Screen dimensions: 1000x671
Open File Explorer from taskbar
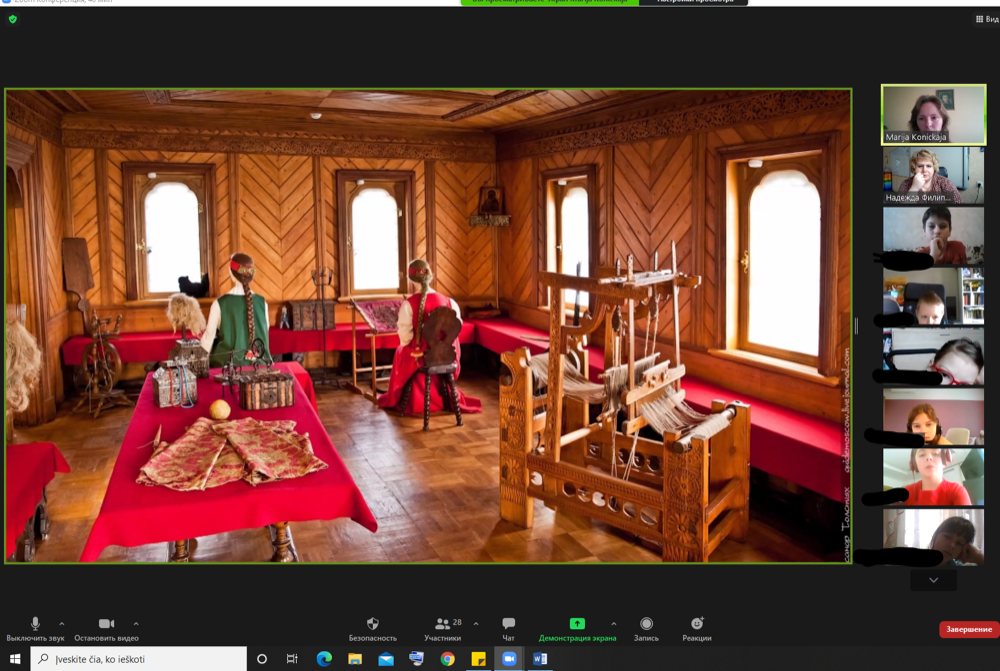[x=355, y=659]
